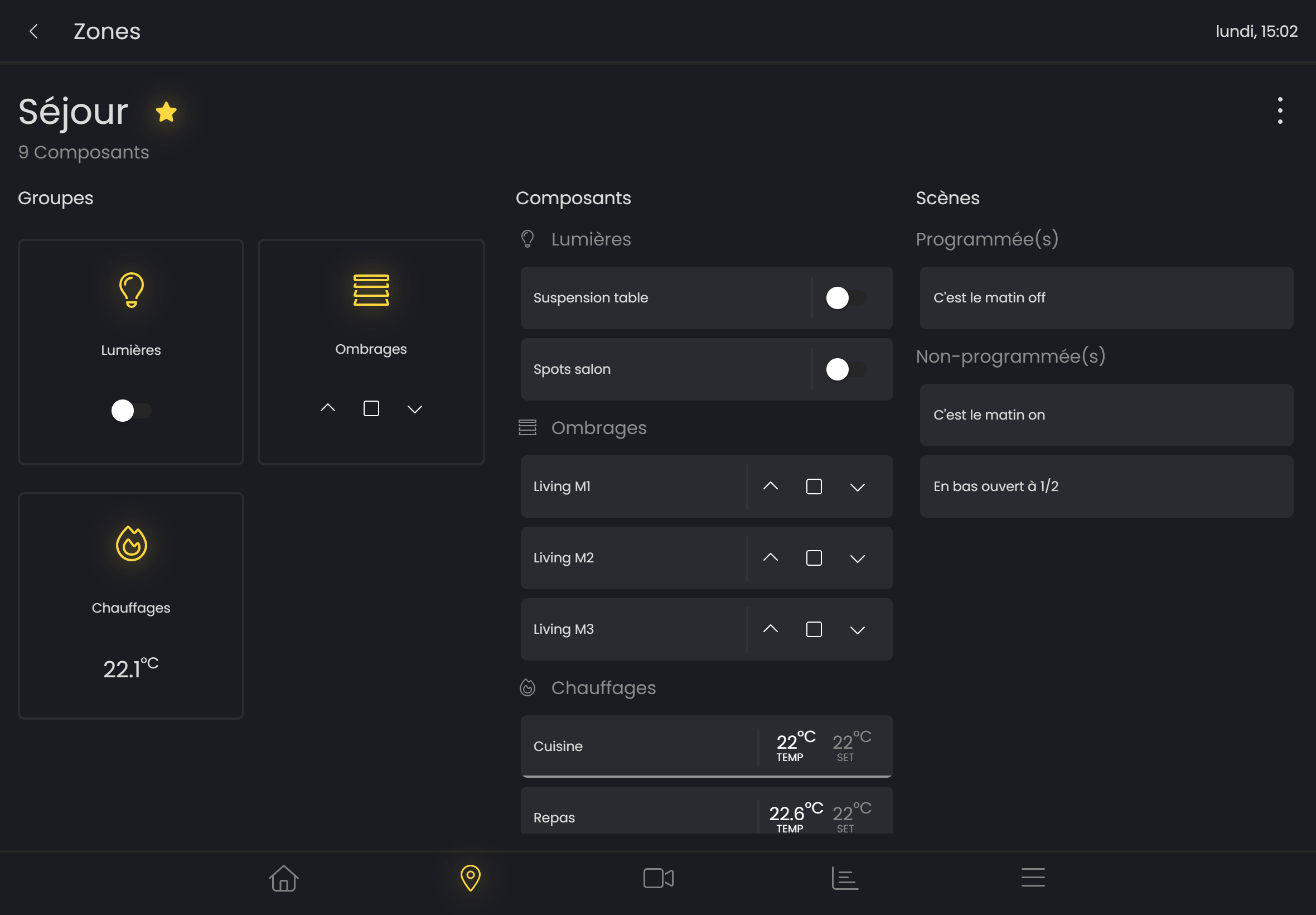Select the Zones location pin icon
The image size is (1316, 915).
471,878
